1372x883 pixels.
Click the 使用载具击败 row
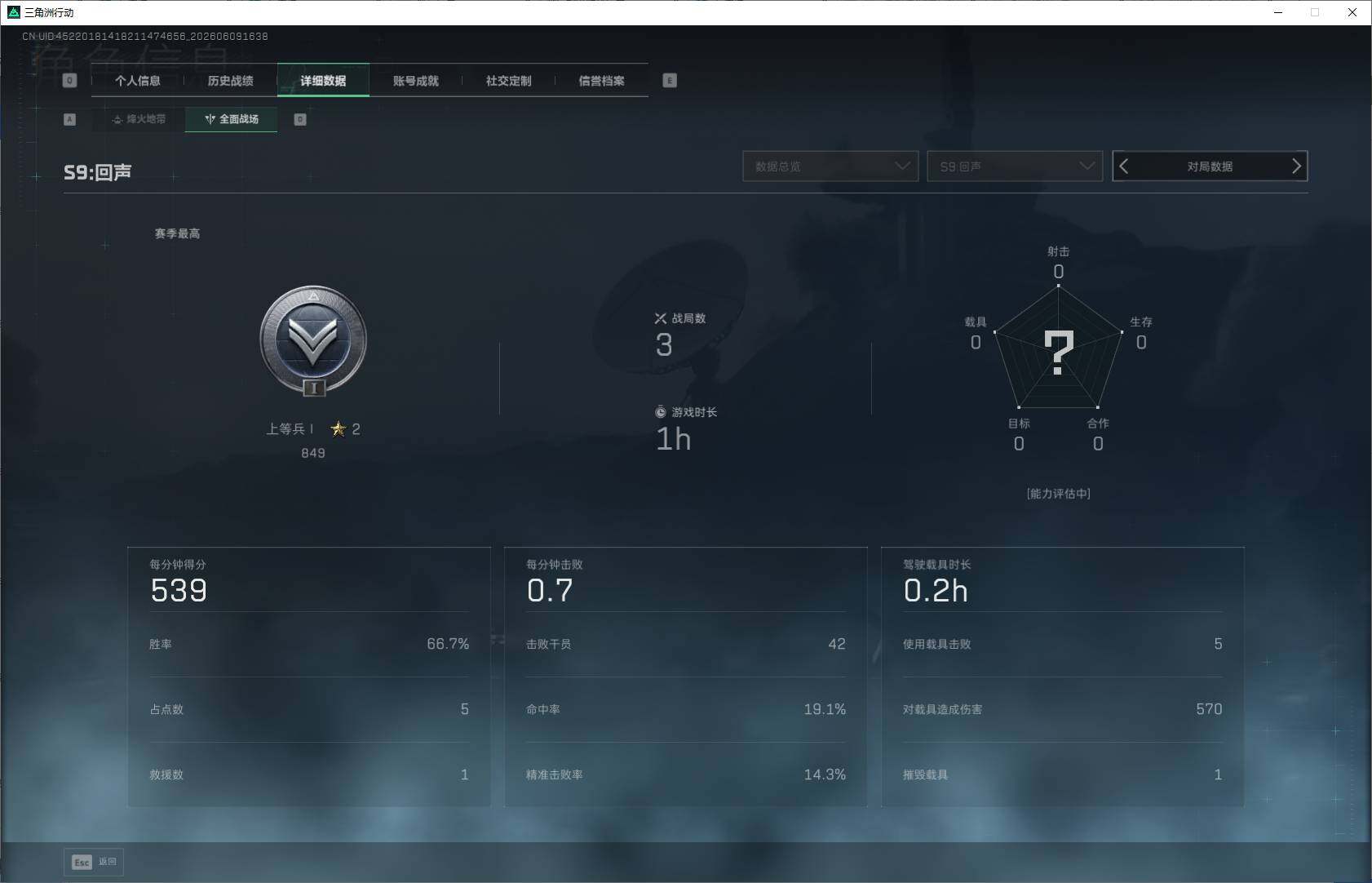coord(1063,644)
